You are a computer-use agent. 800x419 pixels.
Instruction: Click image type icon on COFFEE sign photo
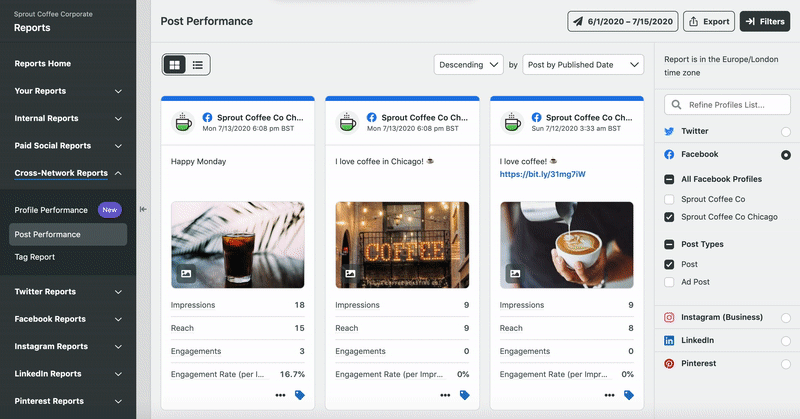tap(350, 274)
